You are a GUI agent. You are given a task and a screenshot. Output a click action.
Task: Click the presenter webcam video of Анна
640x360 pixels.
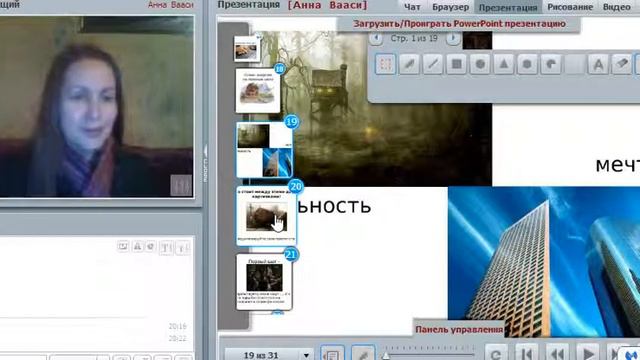96,107
